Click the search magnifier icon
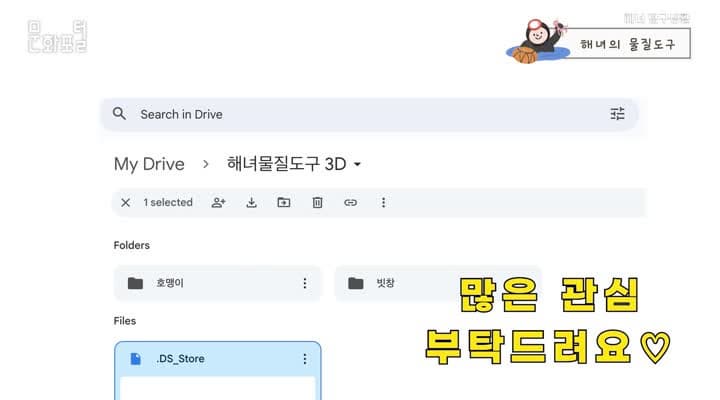This screenshot has height=400, width=720. pyautogui.click(x=119, y=113)
